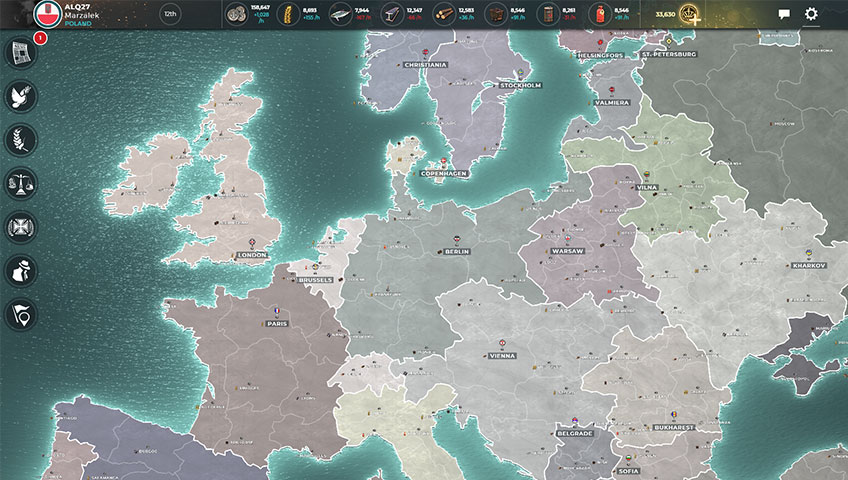Viewport: 848px width, 480px height.
Task: Open the diplomacy dove icon
Action: (21, 95)
